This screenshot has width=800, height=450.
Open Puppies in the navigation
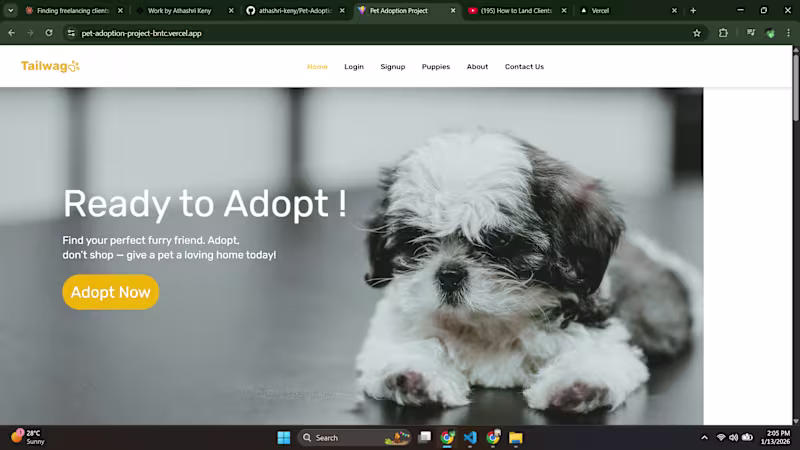436,67
